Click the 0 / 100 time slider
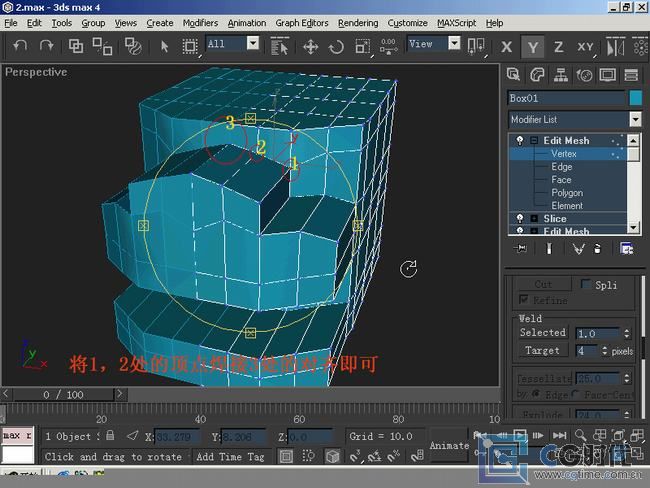Viewport: 650px width, 488px height. point(63,394)
